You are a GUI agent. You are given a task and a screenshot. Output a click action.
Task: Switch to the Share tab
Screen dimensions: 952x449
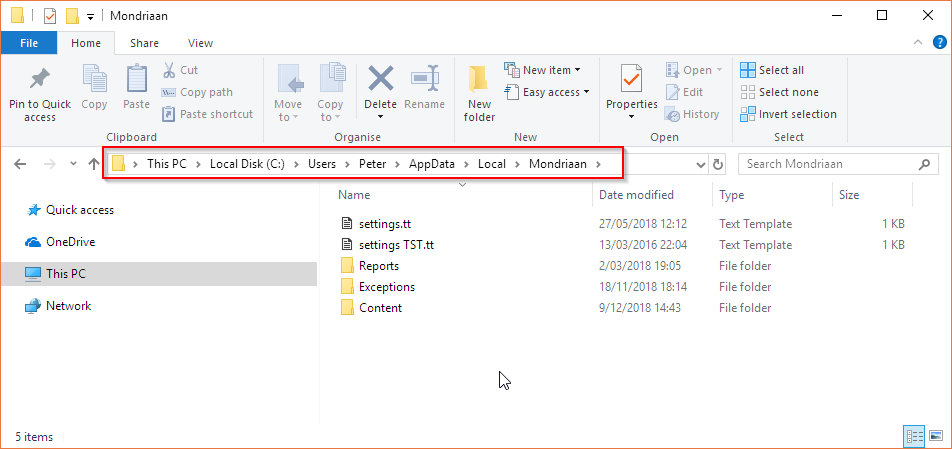pos(144,43)
